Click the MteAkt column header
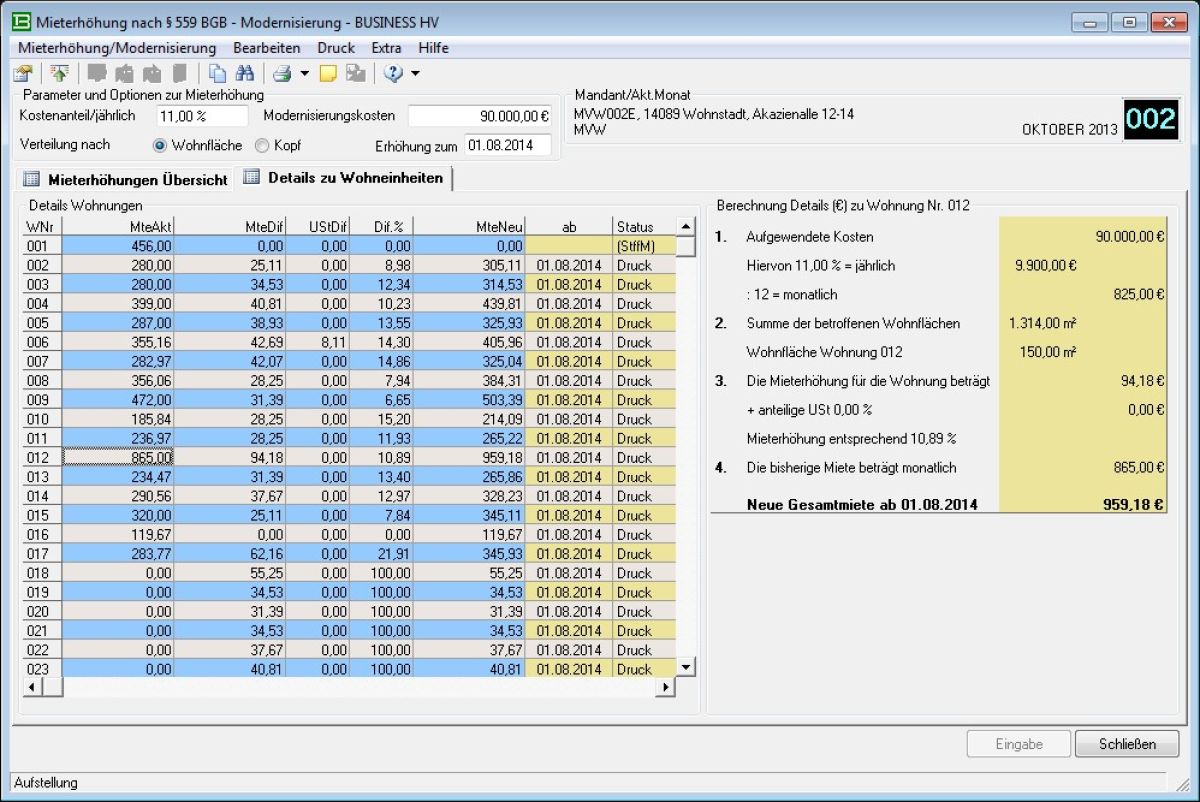This screenshot has width=1200, height=802. pyautogui.click(x=118, y=227)
